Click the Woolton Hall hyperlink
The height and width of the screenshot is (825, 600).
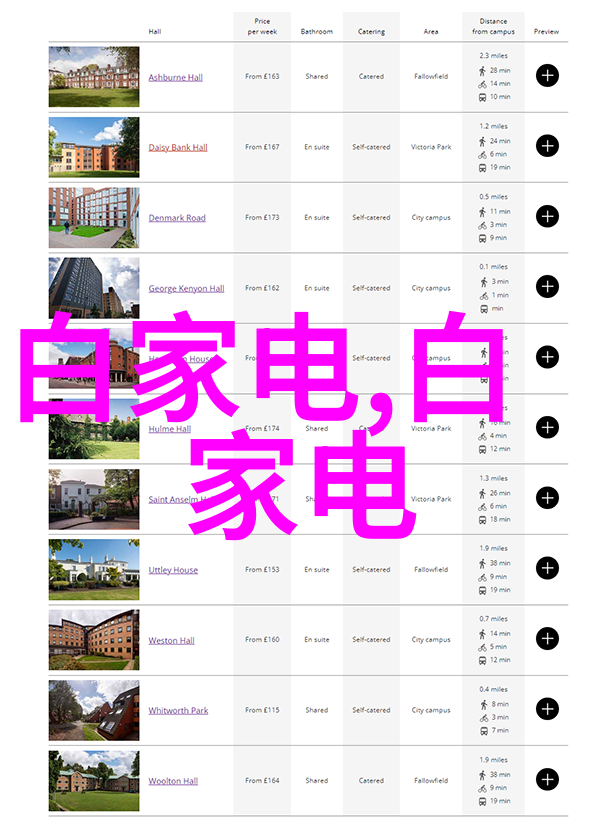point(173,781)
